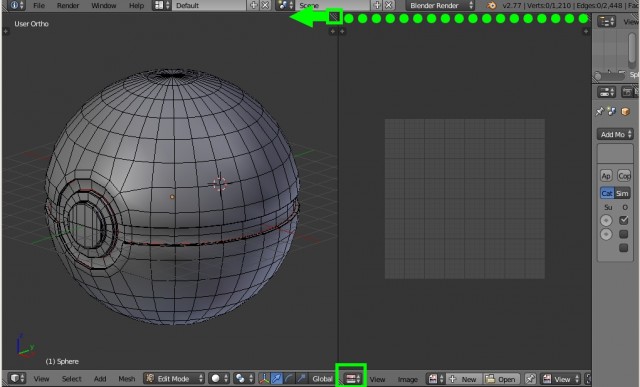The height and width of the screenshot is (387, 640).
Task: Open the Mesh menu
Action: point(127,379)
